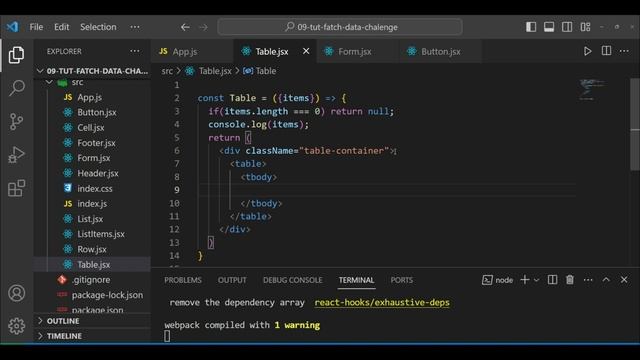Open editor More Actions ellipsis
The image size is (640, 360).
point(624,51)
